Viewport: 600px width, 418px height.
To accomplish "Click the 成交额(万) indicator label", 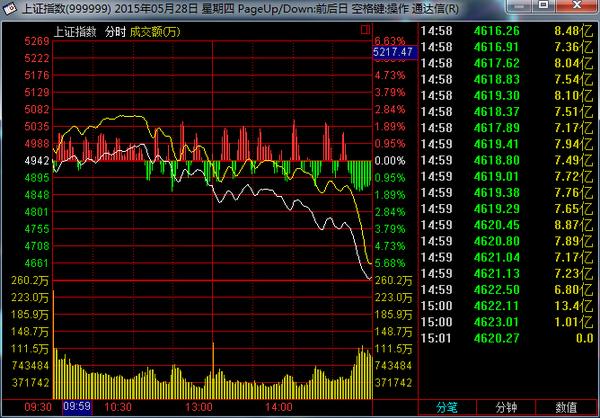I will click(x=155, y=32).
